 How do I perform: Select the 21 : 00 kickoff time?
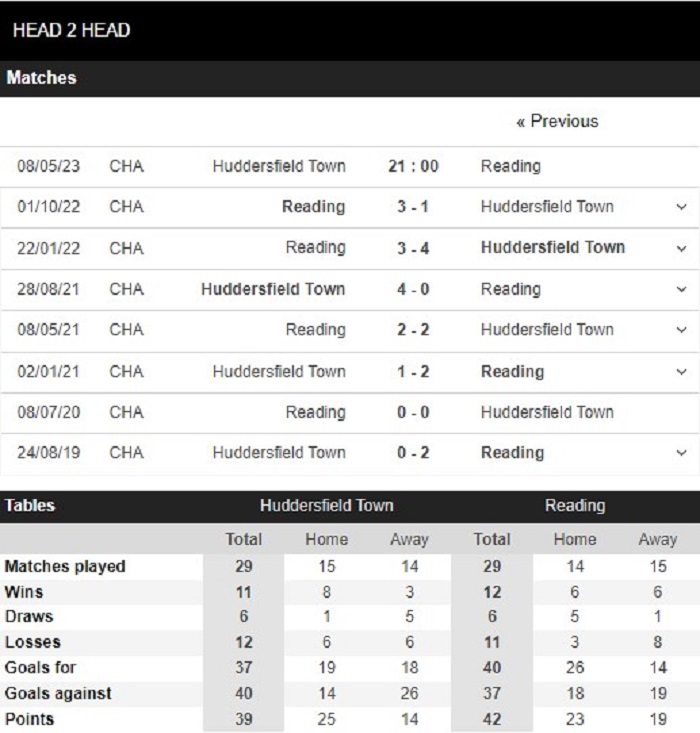point(413,166)
